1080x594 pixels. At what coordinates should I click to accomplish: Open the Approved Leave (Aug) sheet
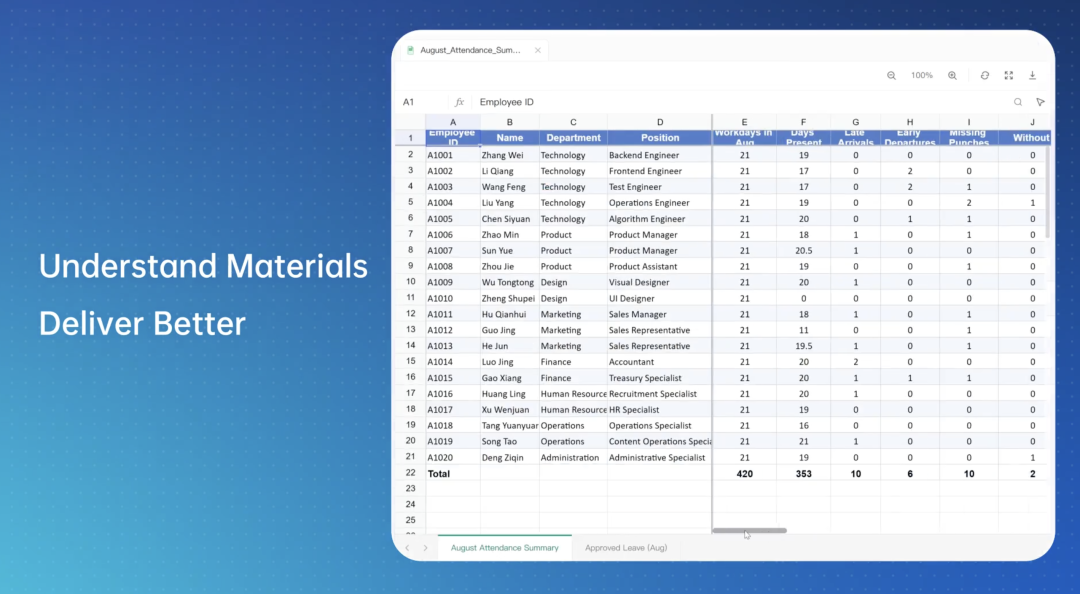tap(626, 548)
